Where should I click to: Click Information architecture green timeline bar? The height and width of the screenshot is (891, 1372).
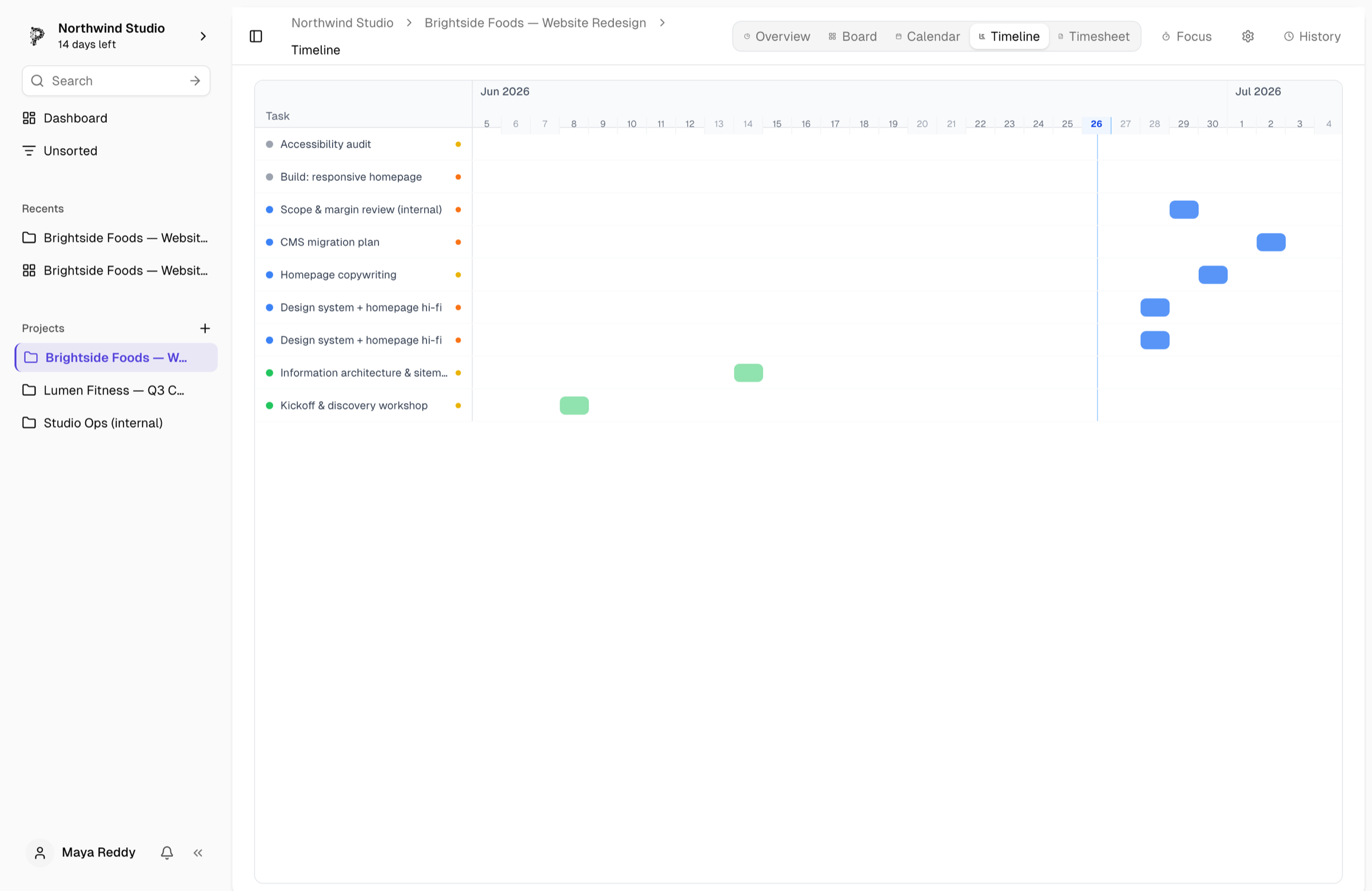point(748,372)
